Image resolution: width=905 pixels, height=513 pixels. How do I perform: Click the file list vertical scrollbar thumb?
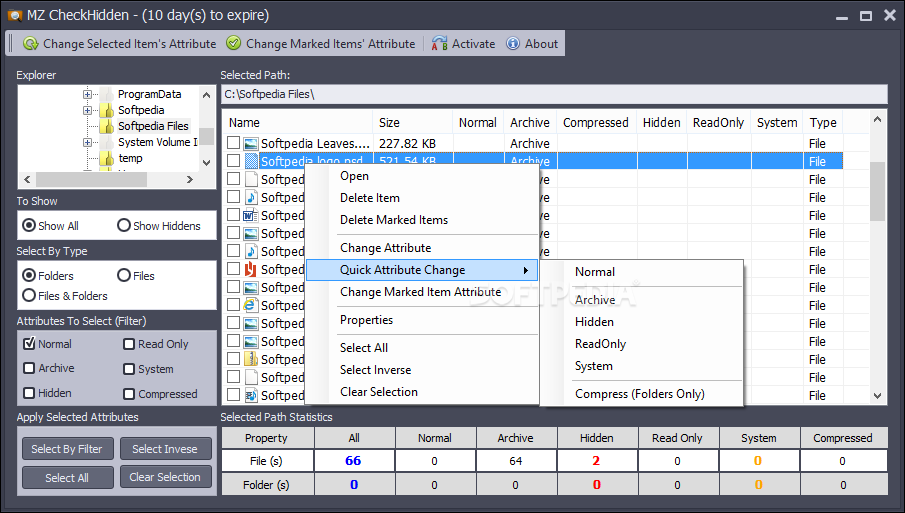click(x=877, y=191)
